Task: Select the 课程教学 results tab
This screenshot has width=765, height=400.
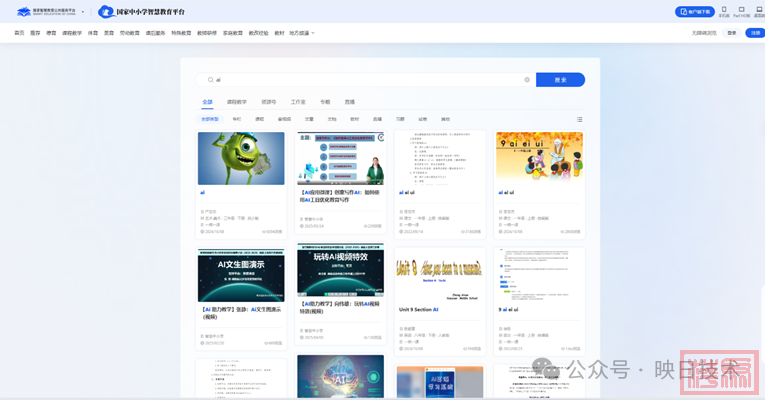Action: 237,102
